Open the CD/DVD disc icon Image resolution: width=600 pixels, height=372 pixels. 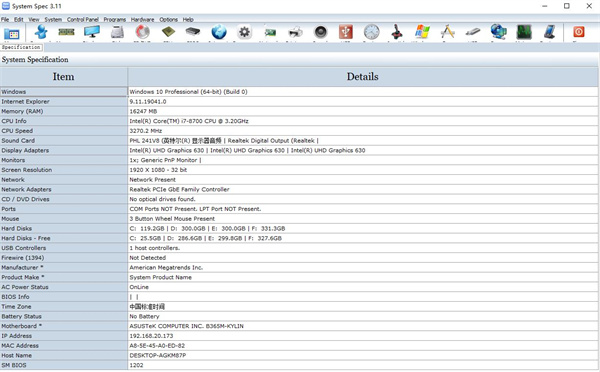tap(142, 32)
